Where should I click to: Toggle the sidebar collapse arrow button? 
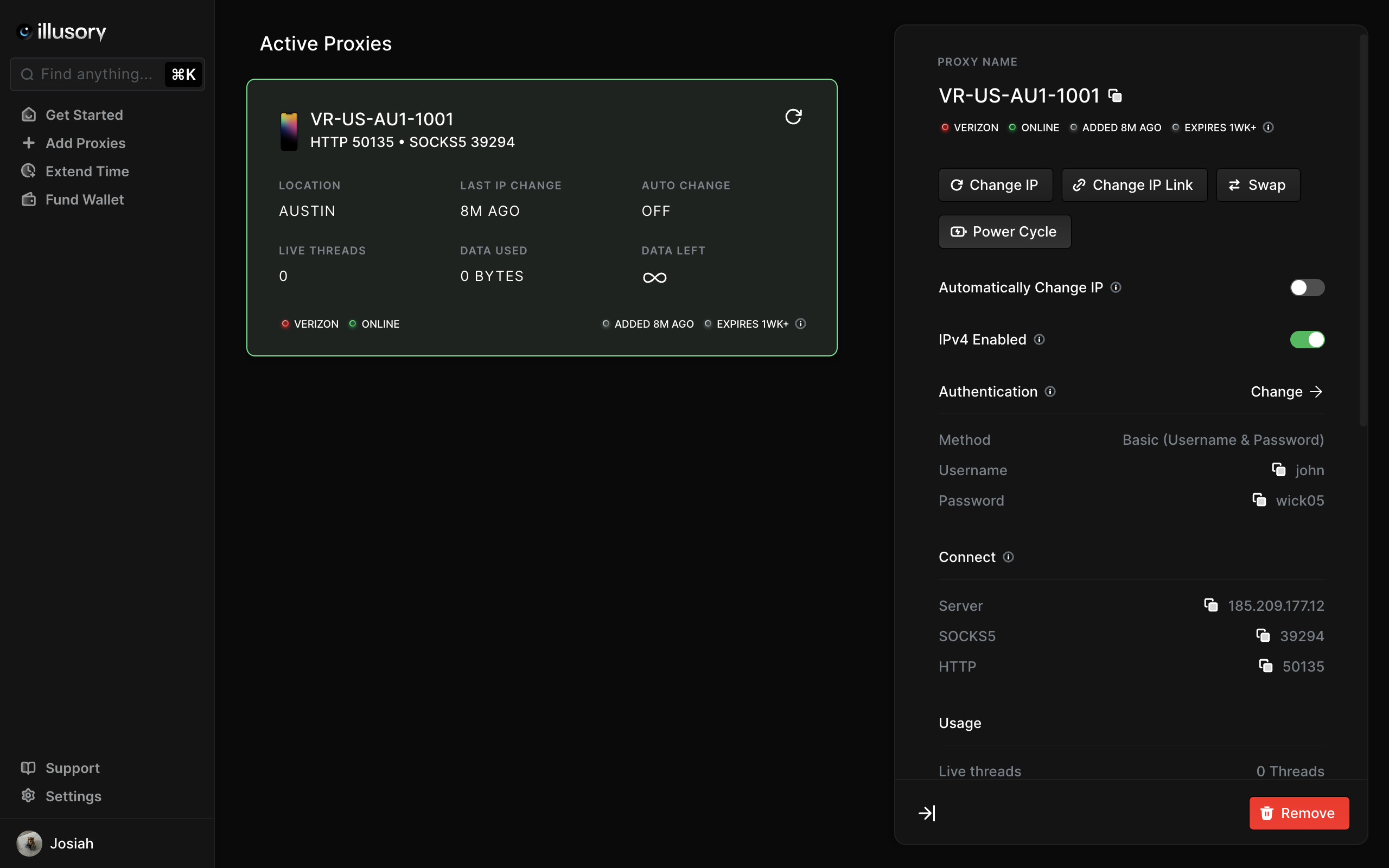[927, 813]
